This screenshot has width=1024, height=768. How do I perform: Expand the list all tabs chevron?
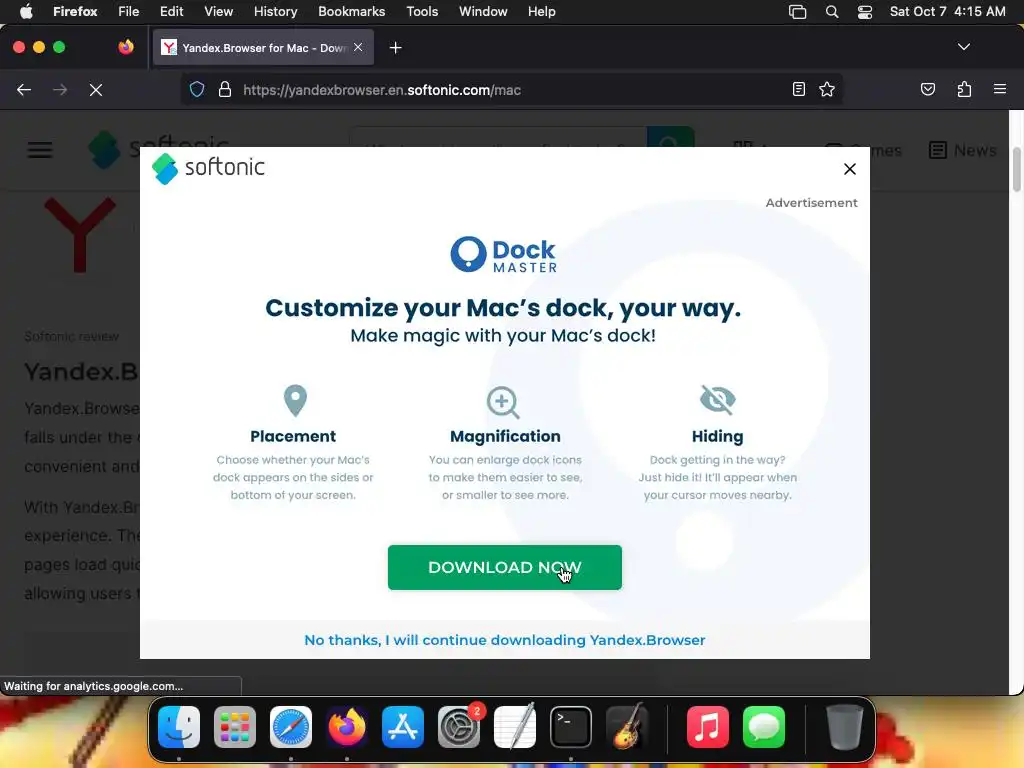[x=963, y=47]
